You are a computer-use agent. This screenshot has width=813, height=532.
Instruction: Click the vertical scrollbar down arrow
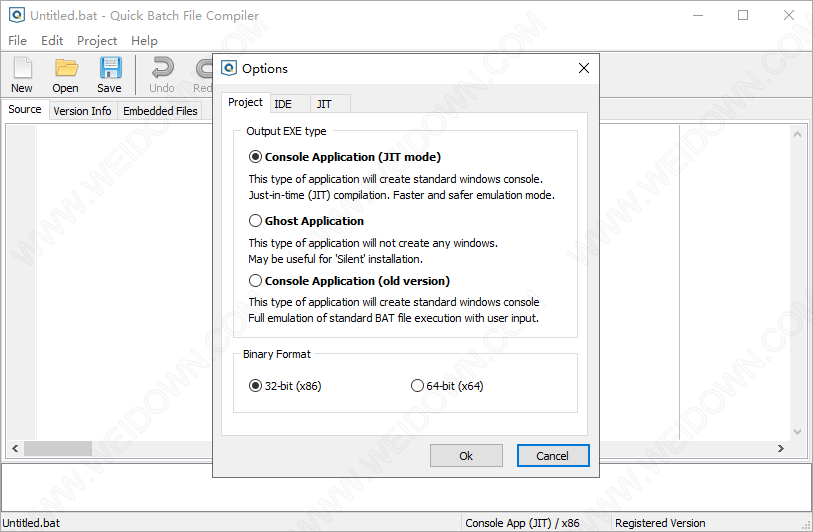point(797,432)
